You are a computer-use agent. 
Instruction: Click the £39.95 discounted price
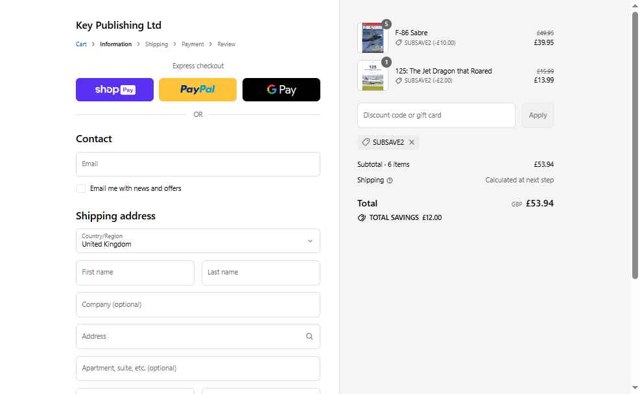(x=544, y=42)
